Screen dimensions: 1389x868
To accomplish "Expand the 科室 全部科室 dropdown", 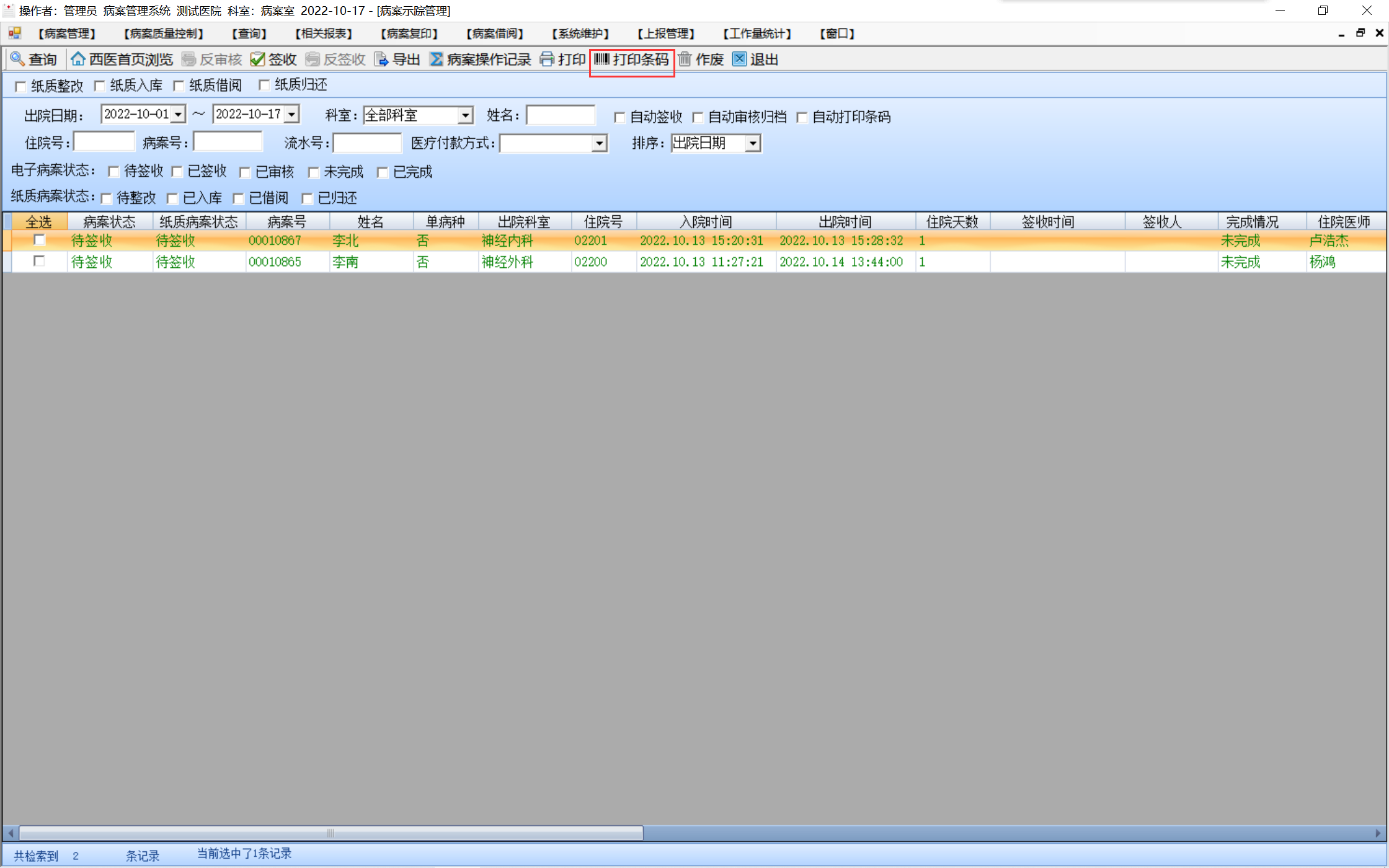I will pos(465,115).
